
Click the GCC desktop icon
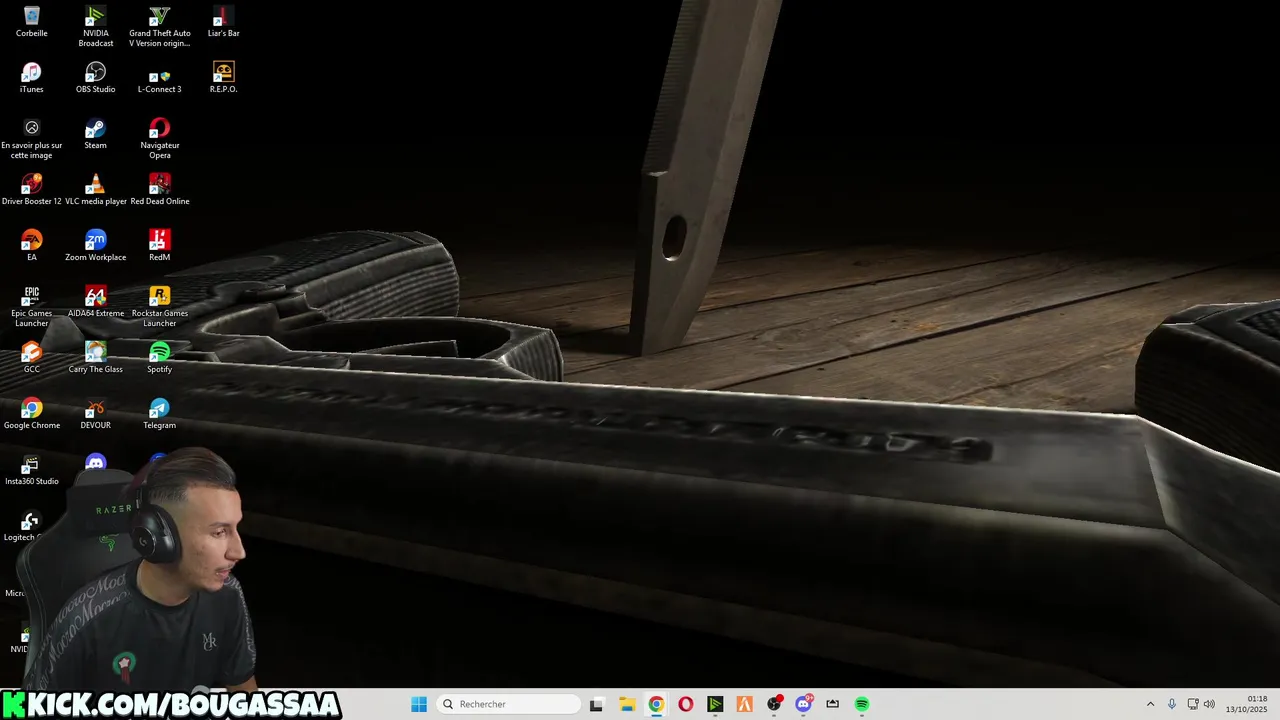point(32,357)
